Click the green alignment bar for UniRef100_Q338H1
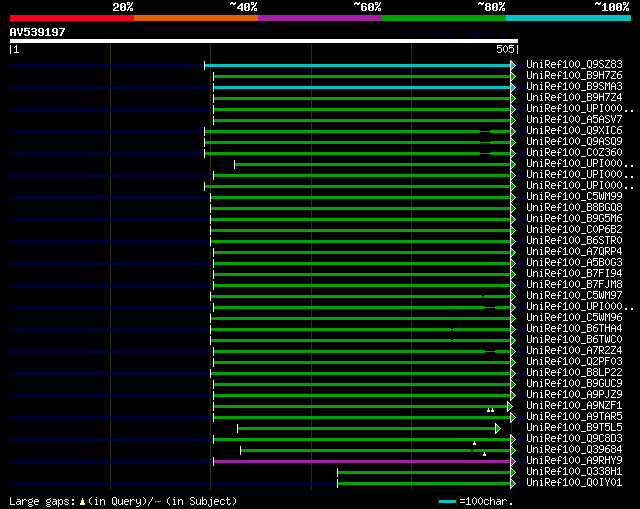 (424, 473)
